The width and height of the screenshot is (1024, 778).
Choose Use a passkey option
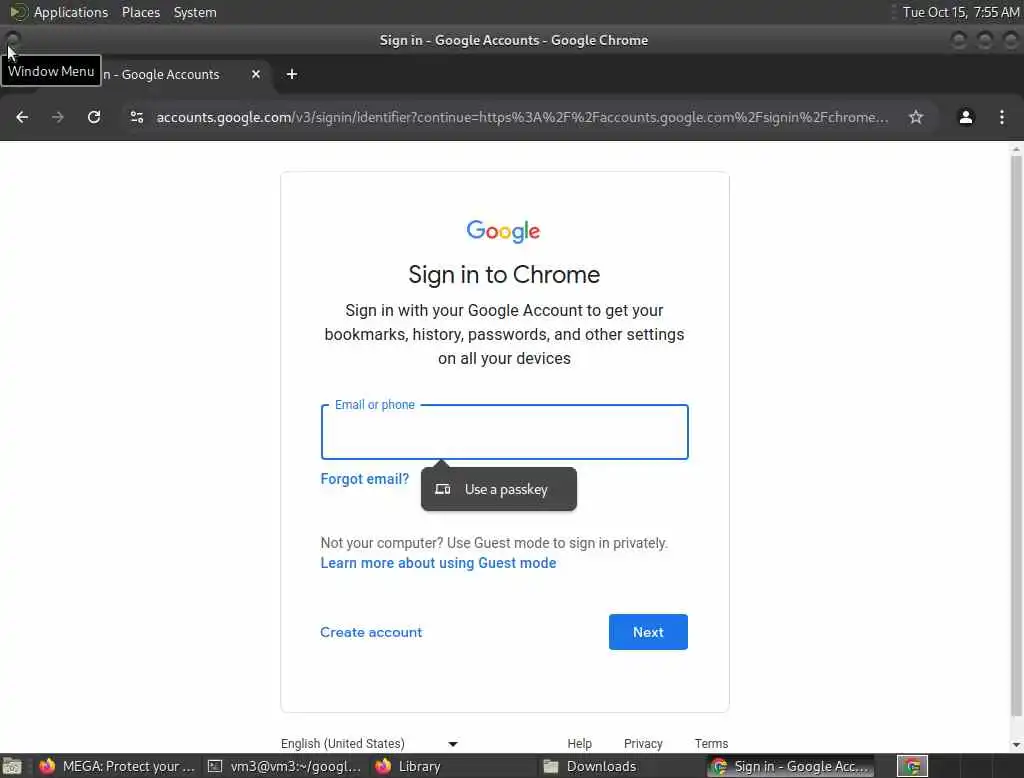click(x=499, y=489)
